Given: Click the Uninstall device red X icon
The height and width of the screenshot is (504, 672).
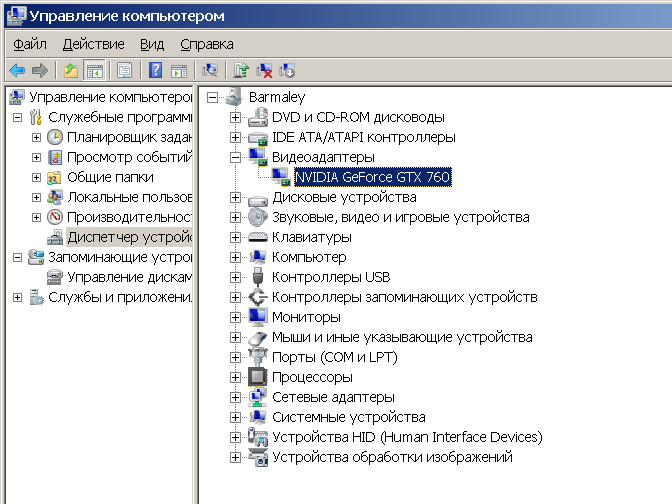Looking at the screenshot, I should click(x=265, y=70).
